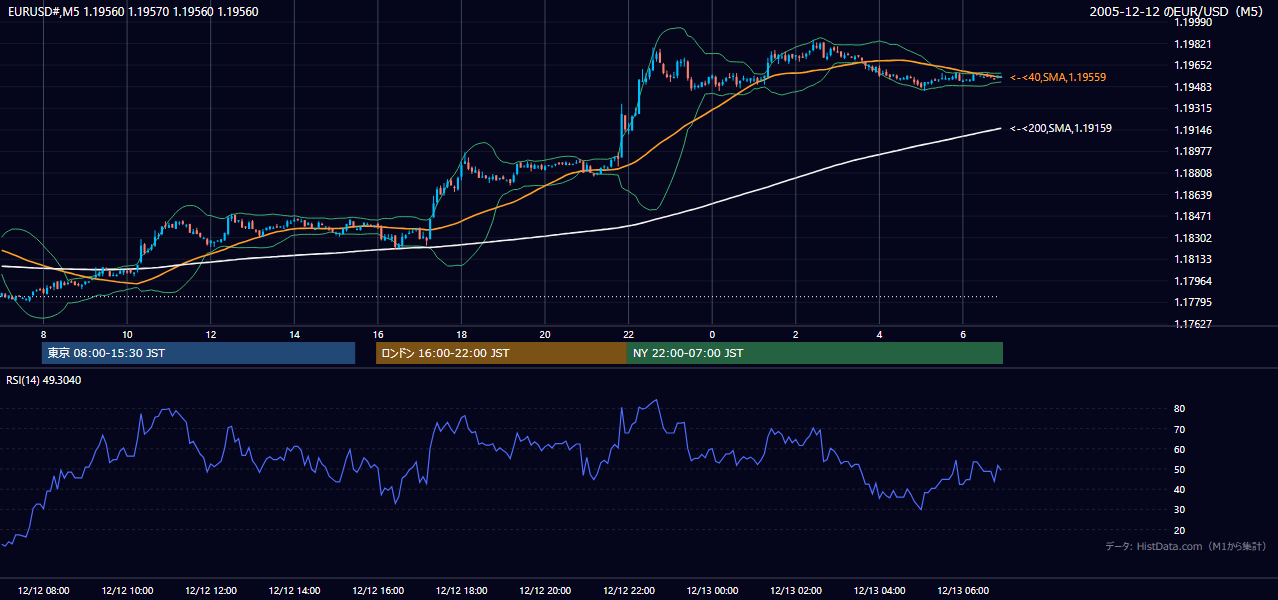Click RSI scale value 30
This screenshot has height=600, width=1278.
coord(1180,509)
